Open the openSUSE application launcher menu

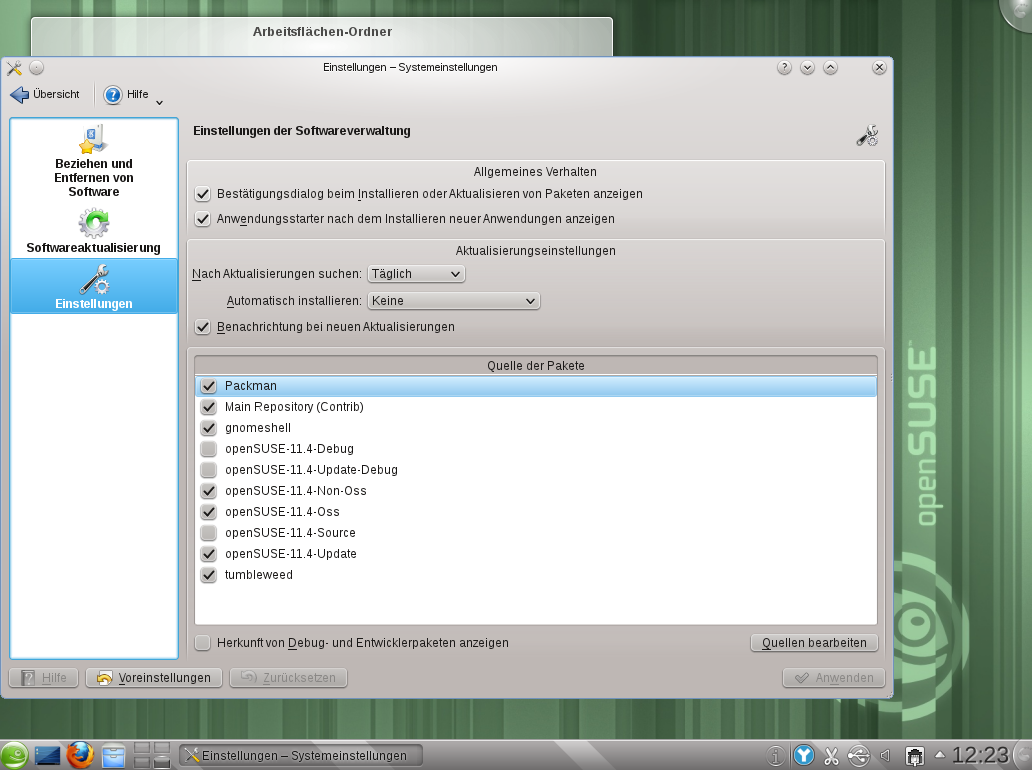[x=14, y=756]
